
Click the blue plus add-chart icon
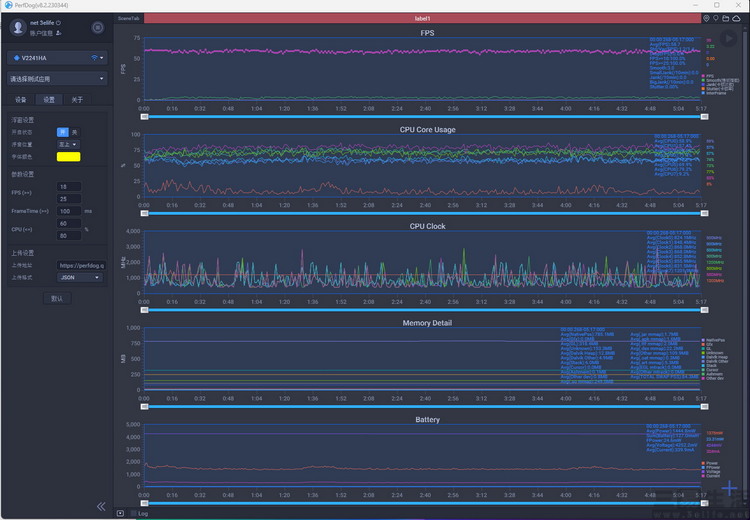coord(729,488)
